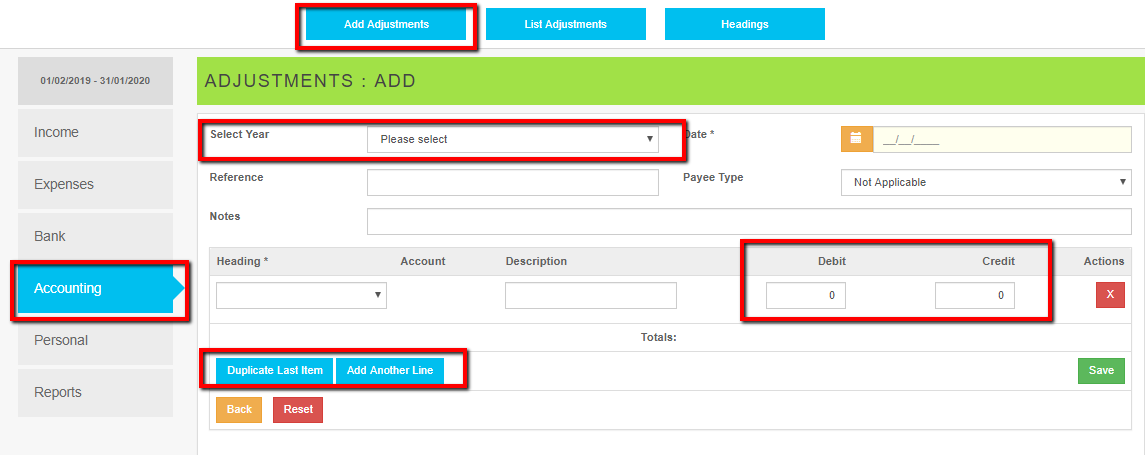Open Expenses in the sidebar

(x=96, y=184)
